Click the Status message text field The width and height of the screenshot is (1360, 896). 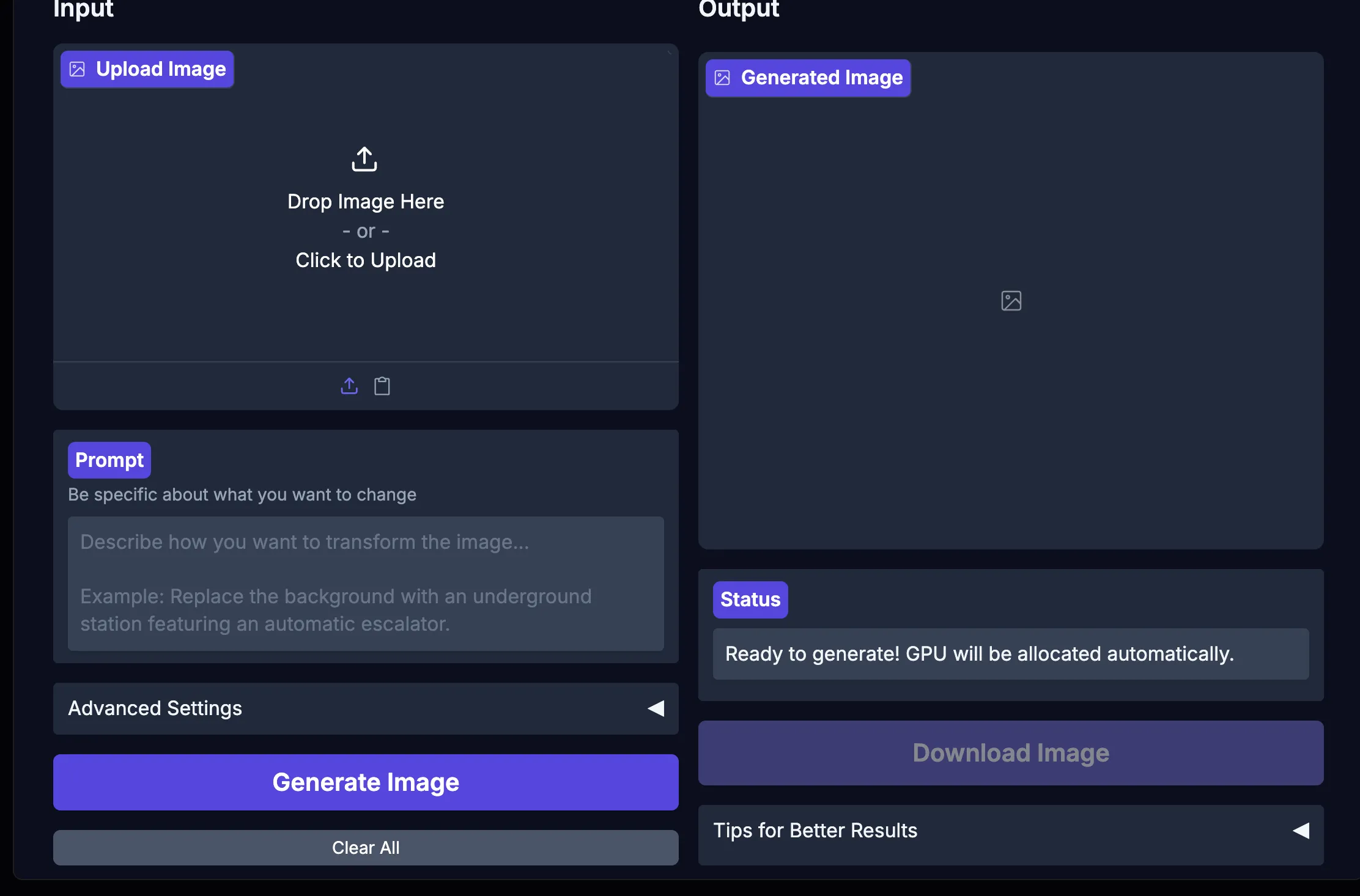tap(1011, 654)
